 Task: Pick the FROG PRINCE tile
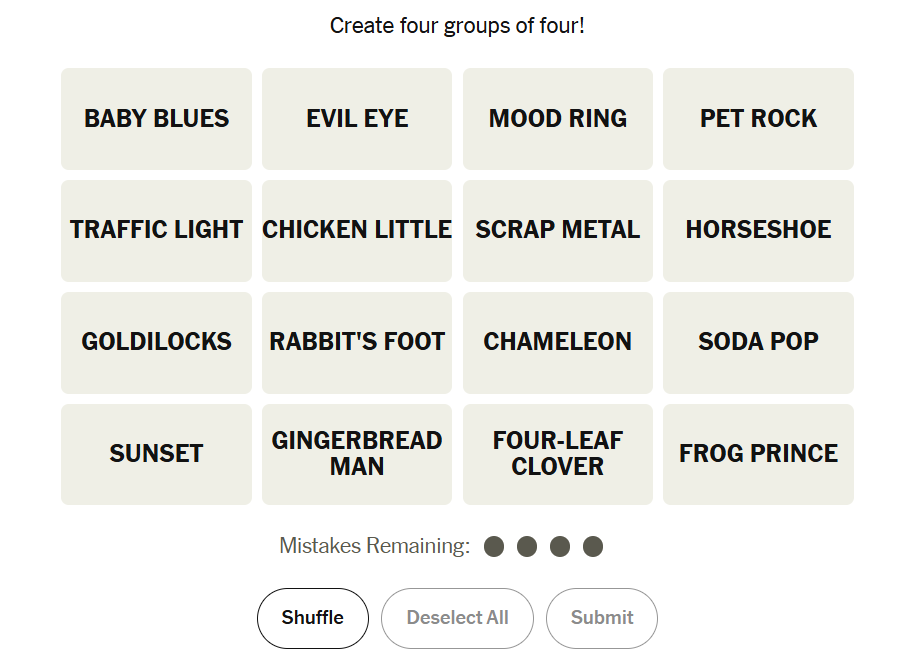[x=758, y=454]
